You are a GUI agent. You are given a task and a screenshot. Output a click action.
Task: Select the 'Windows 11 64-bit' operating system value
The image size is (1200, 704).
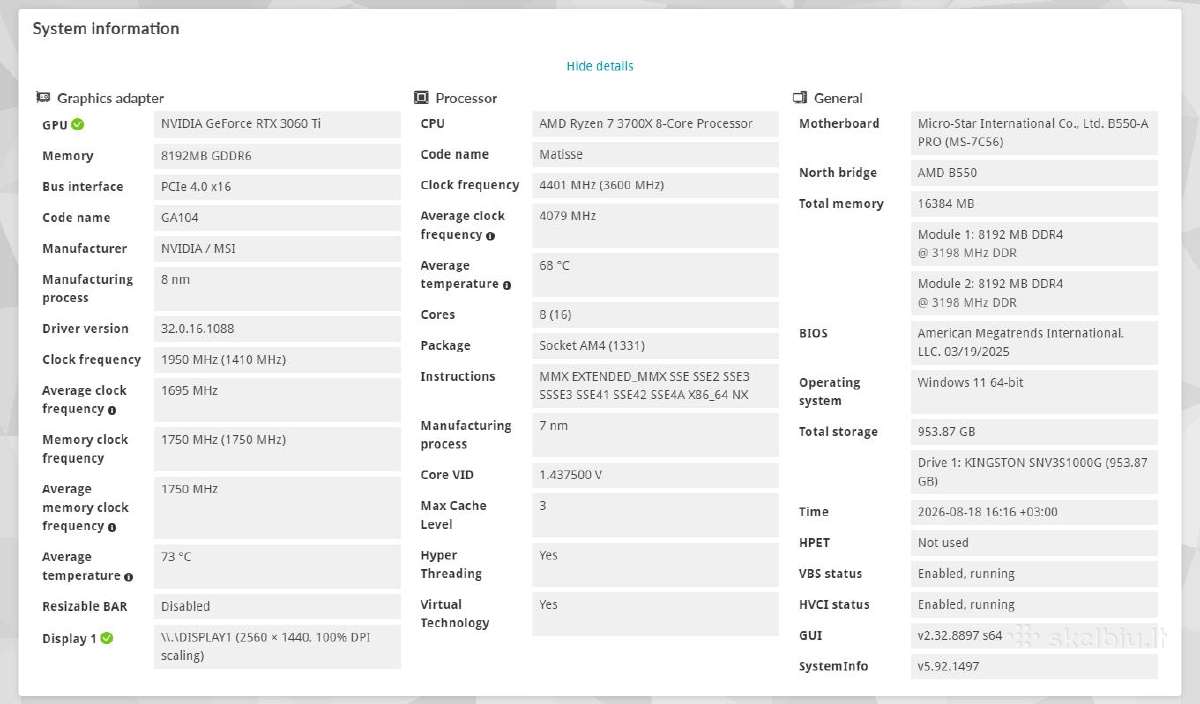(1034, 391)
